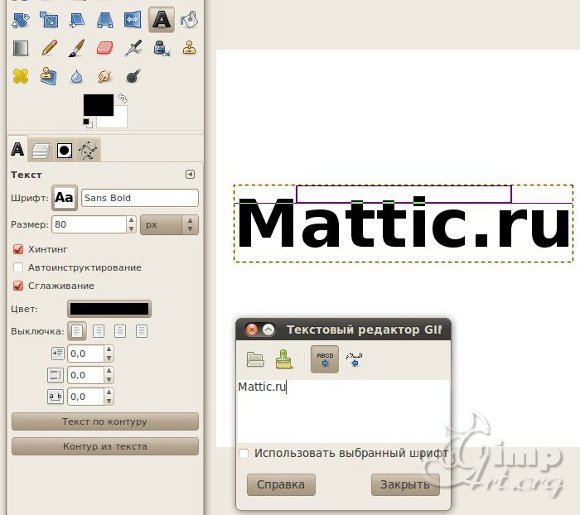
Task: Select the Heal tool
Action: pyautogui.click(x=21, y=77)
